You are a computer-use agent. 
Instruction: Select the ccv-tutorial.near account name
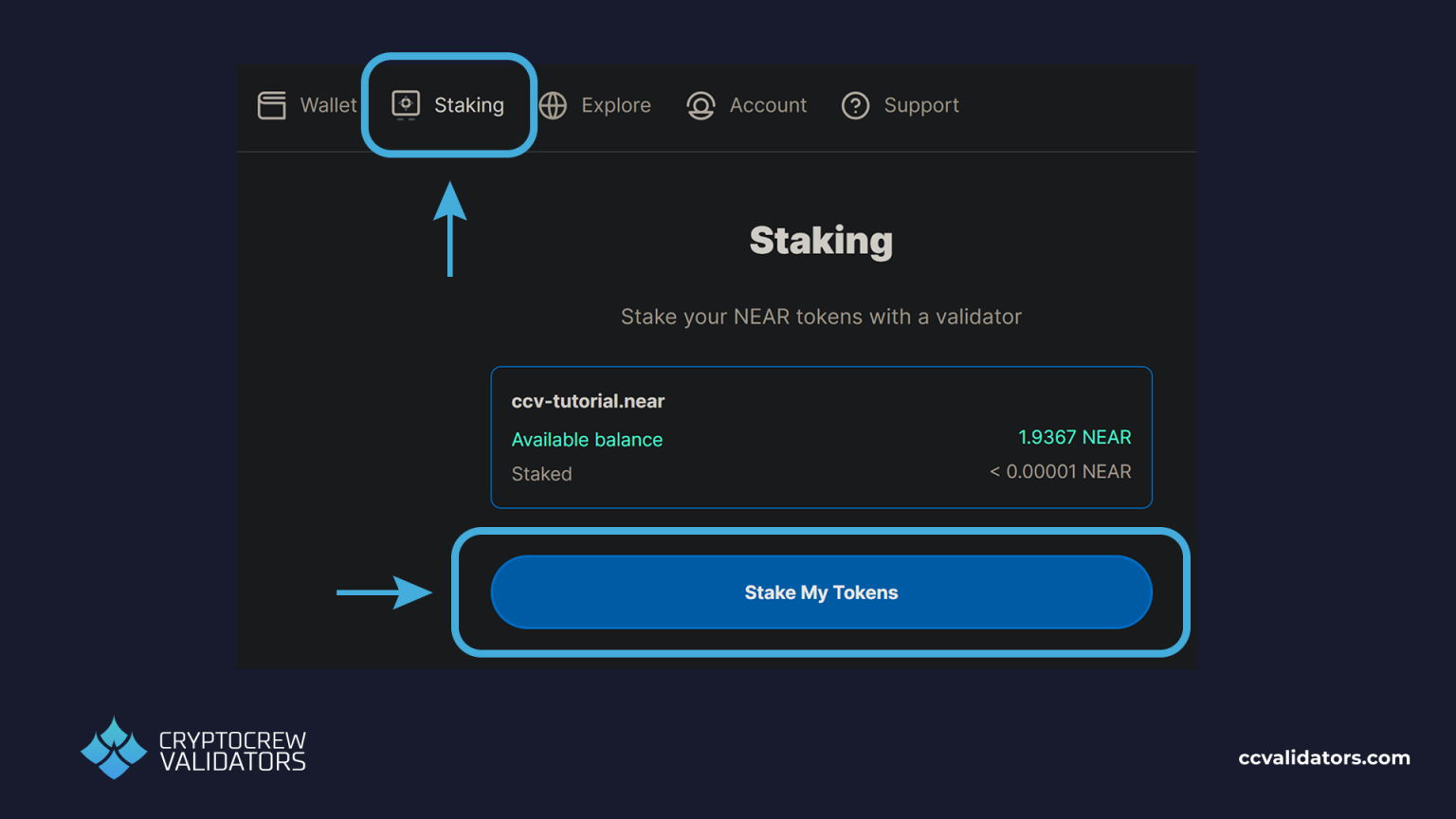pos(588,401)
